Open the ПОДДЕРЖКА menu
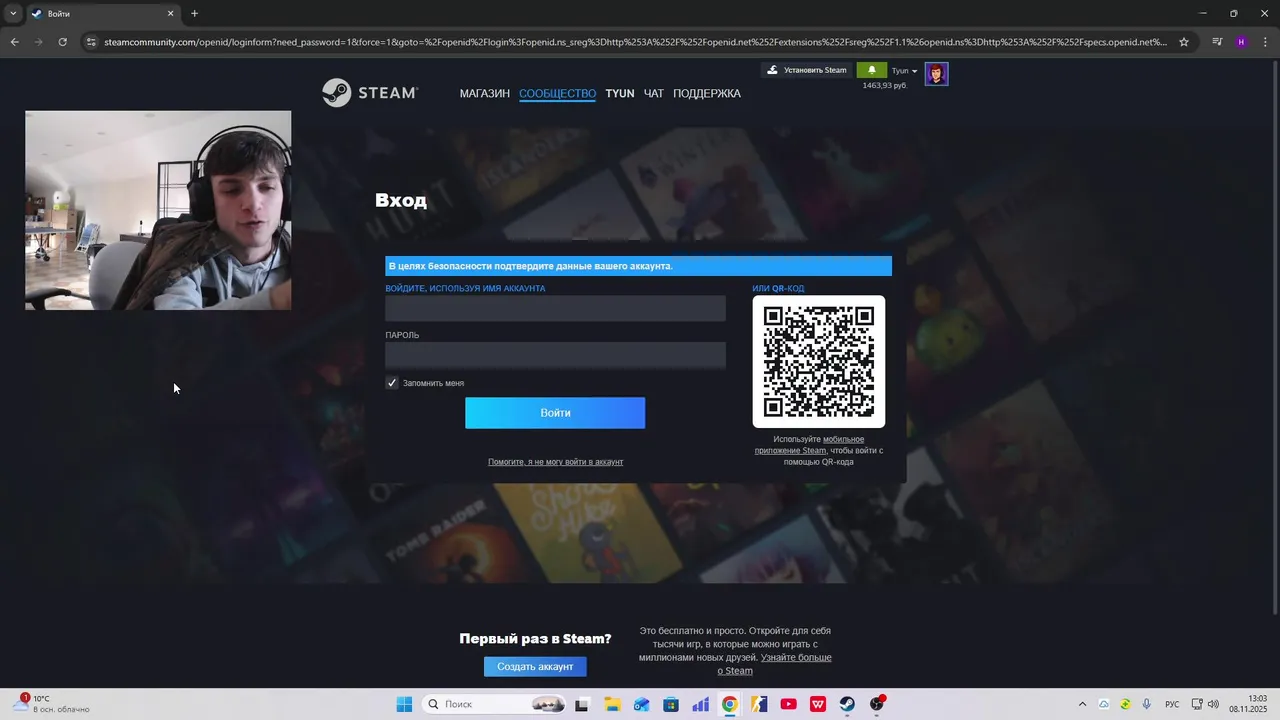Screen dimensions: 1280x720 [x=707, y=93]
